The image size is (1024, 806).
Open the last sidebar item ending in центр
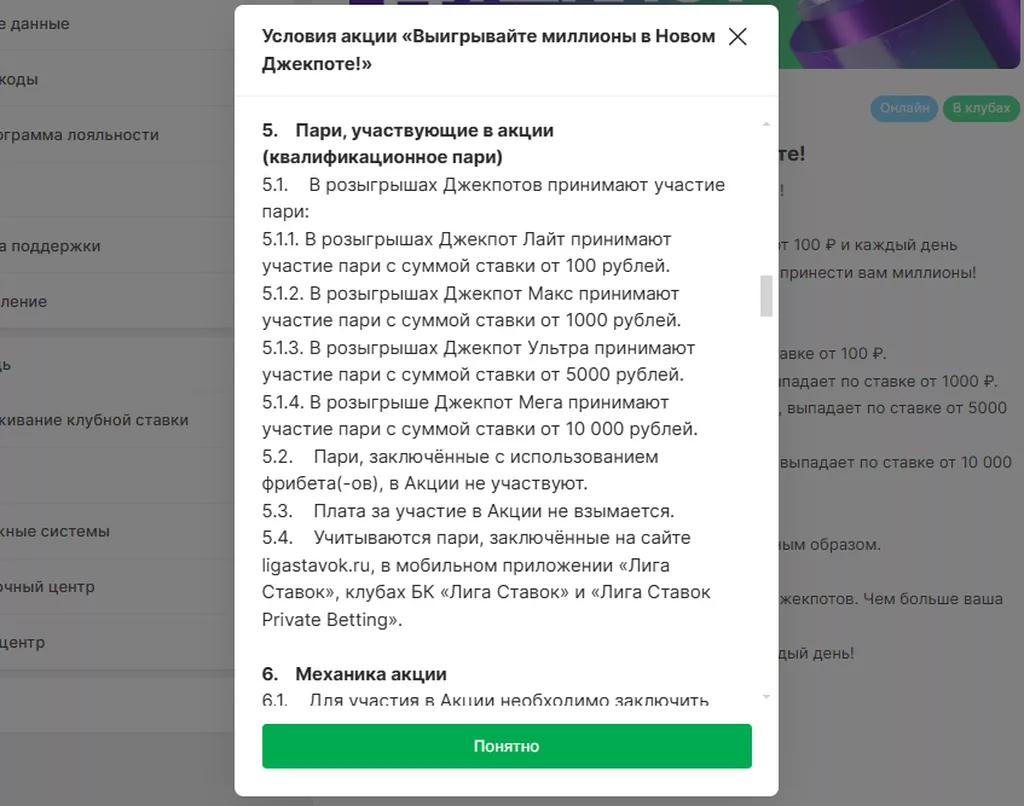point(23,642)
